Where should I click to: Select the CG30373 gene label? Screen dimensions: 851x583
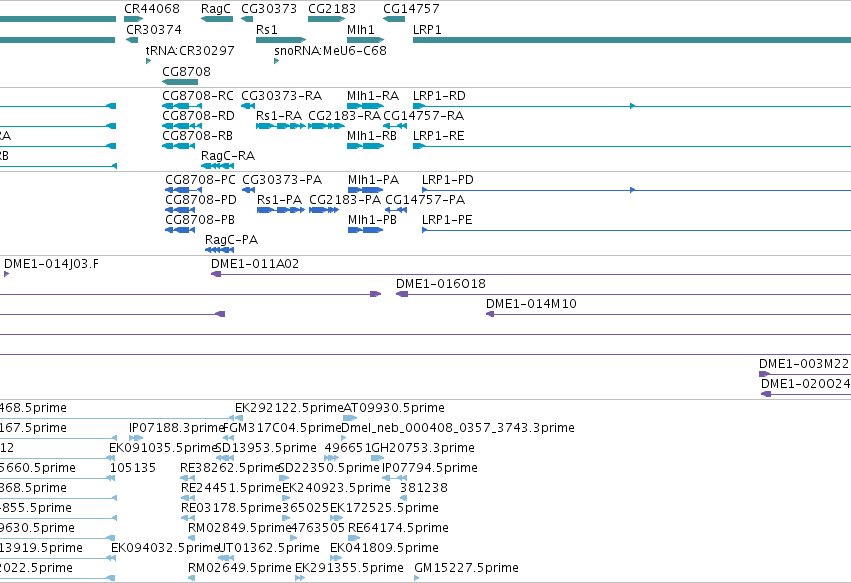(x=269, y=9)
